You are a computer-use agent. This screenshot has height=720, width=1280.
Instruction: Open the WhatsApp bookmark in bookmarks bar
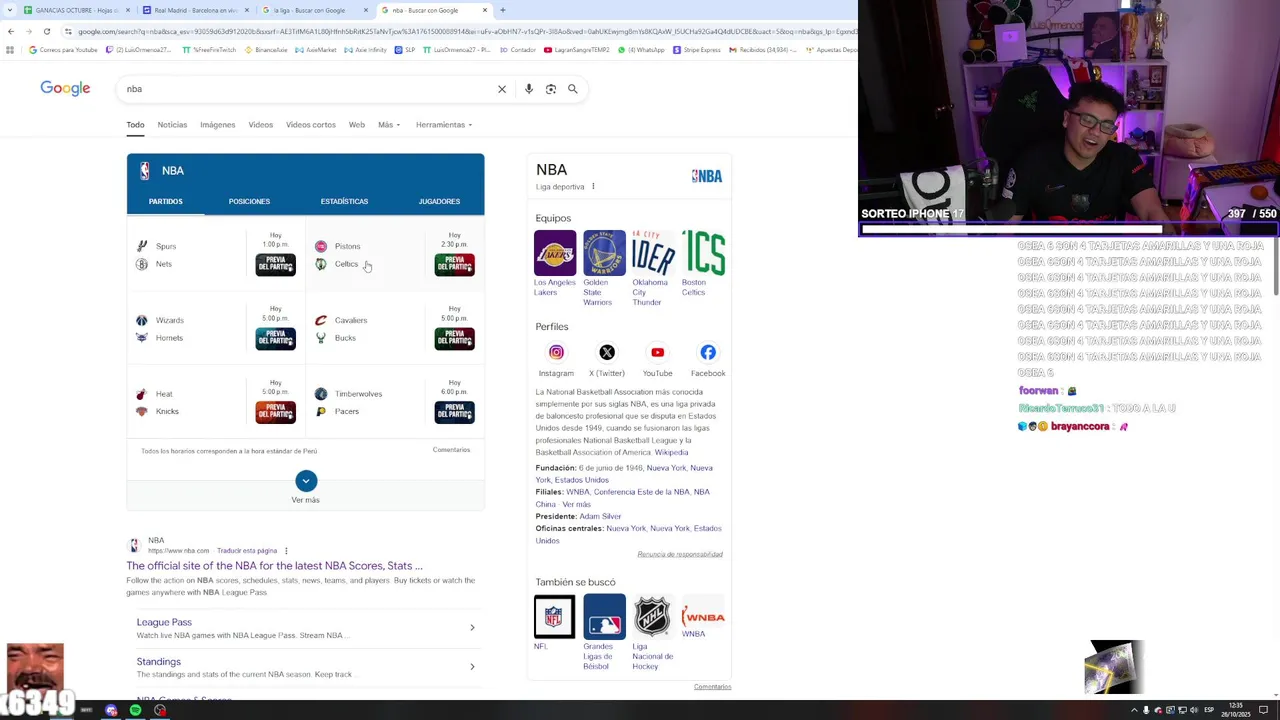[x=643, y=50]
